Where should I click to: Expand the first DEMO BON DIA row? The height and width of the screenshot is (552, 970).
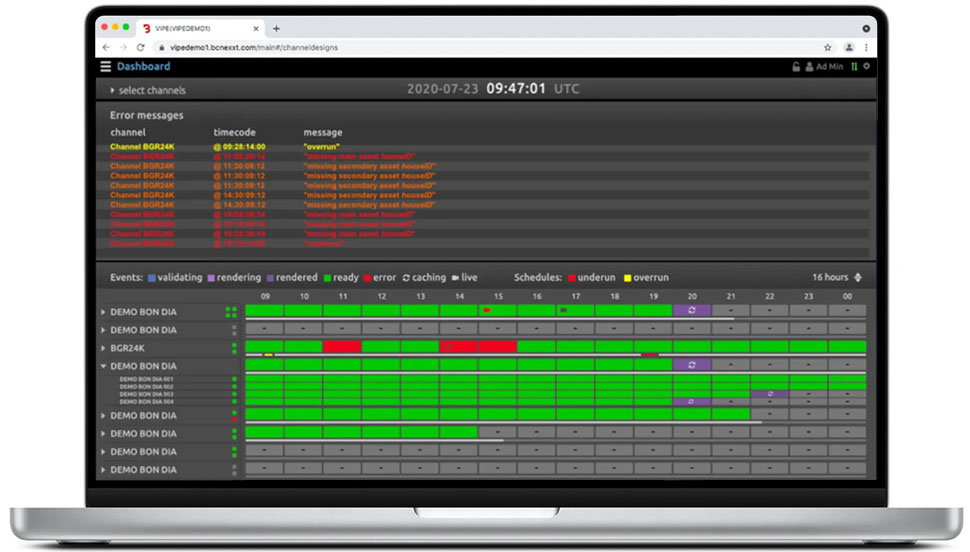click(x=103, y=312)
